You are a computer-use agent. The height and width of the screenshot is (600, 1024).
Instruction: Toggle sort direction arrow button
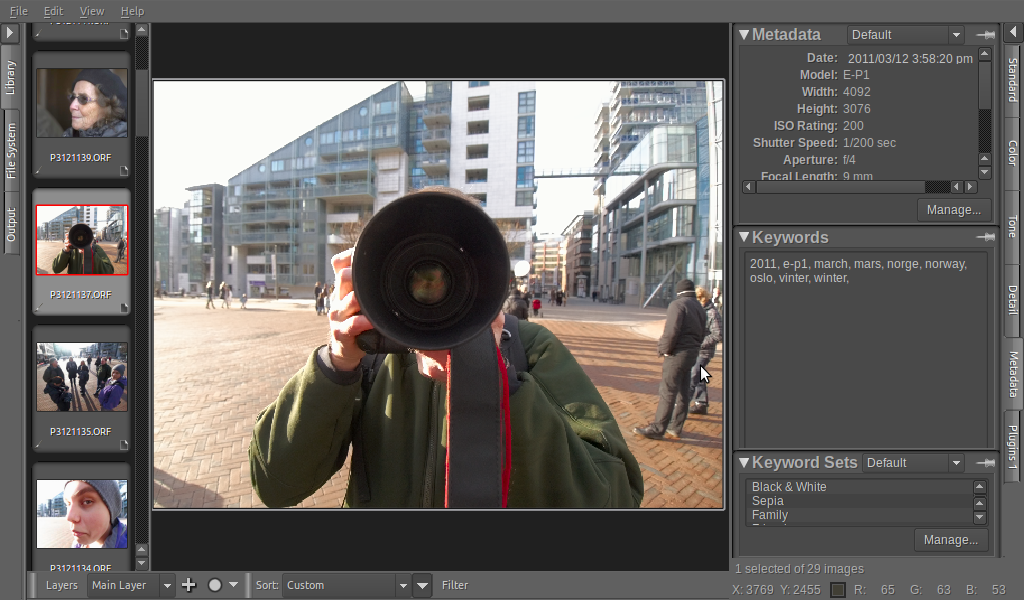(x=423, y=585)
